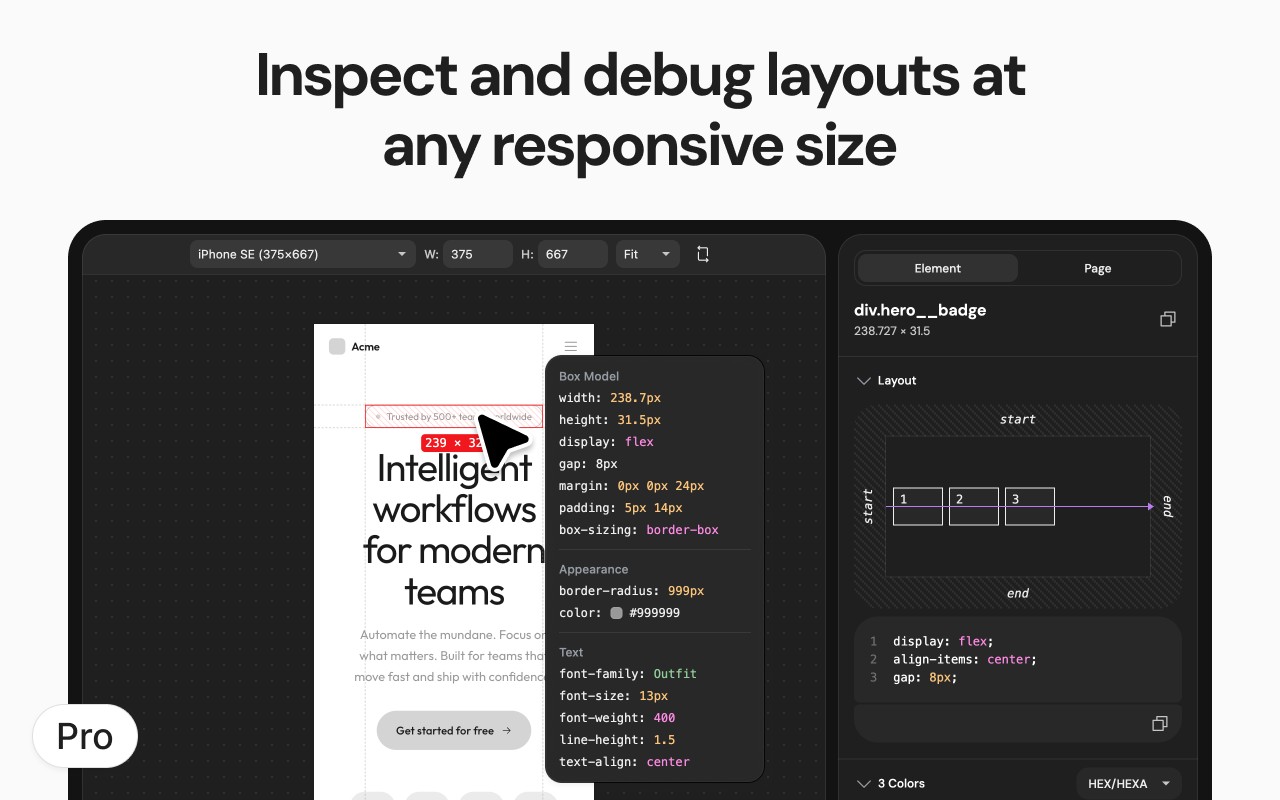Click the 'align-items: center;' code line

[x=965, y=659]
